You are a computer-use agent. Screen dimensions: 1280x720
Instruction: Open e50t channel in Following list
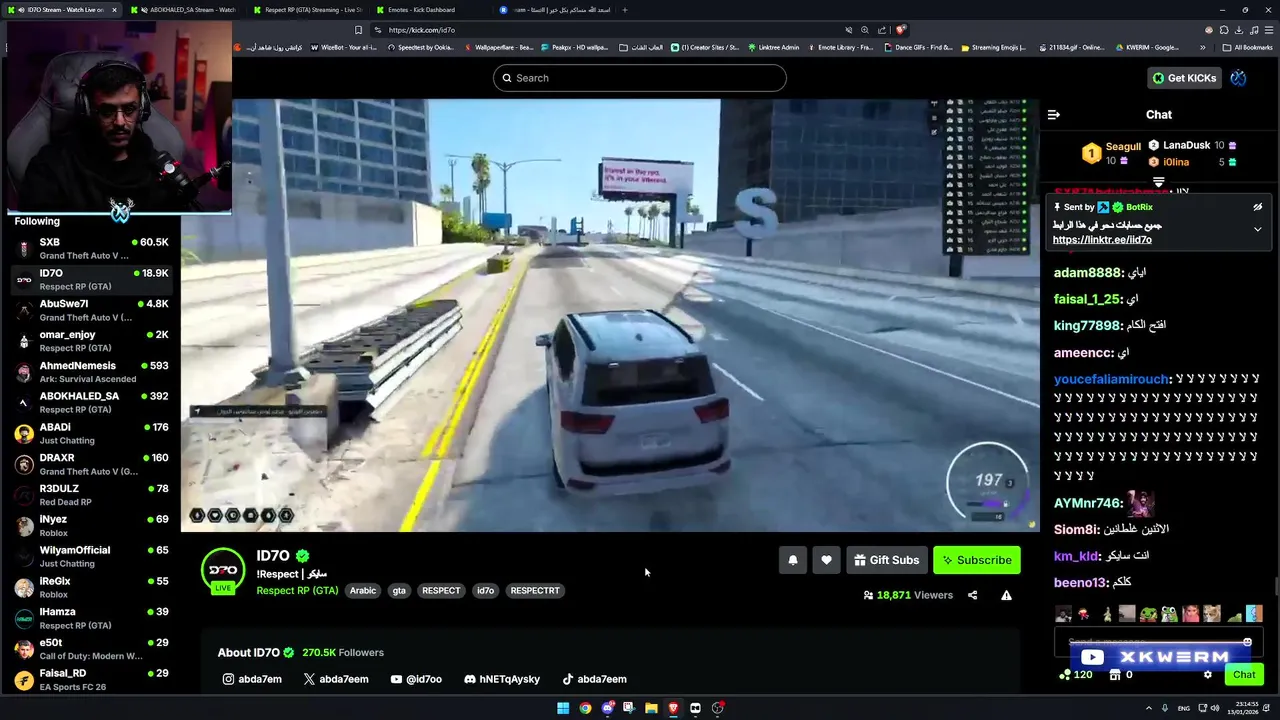click(x=91, y=649)
